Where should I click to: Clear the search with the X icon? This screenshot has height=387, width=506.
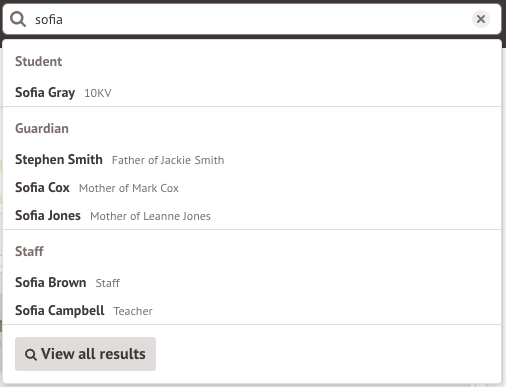481,19
